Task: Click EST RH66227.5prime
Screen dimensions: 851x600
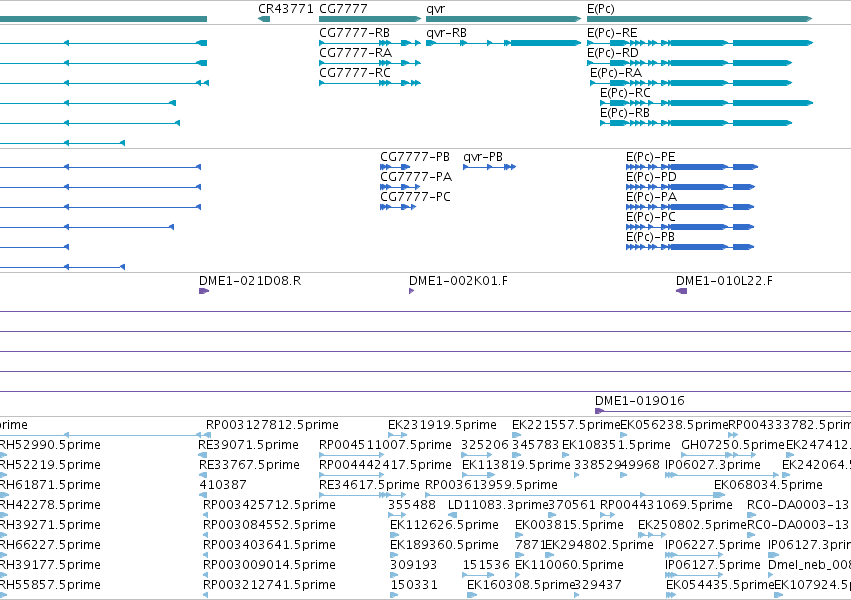Action: pos(50,545)
